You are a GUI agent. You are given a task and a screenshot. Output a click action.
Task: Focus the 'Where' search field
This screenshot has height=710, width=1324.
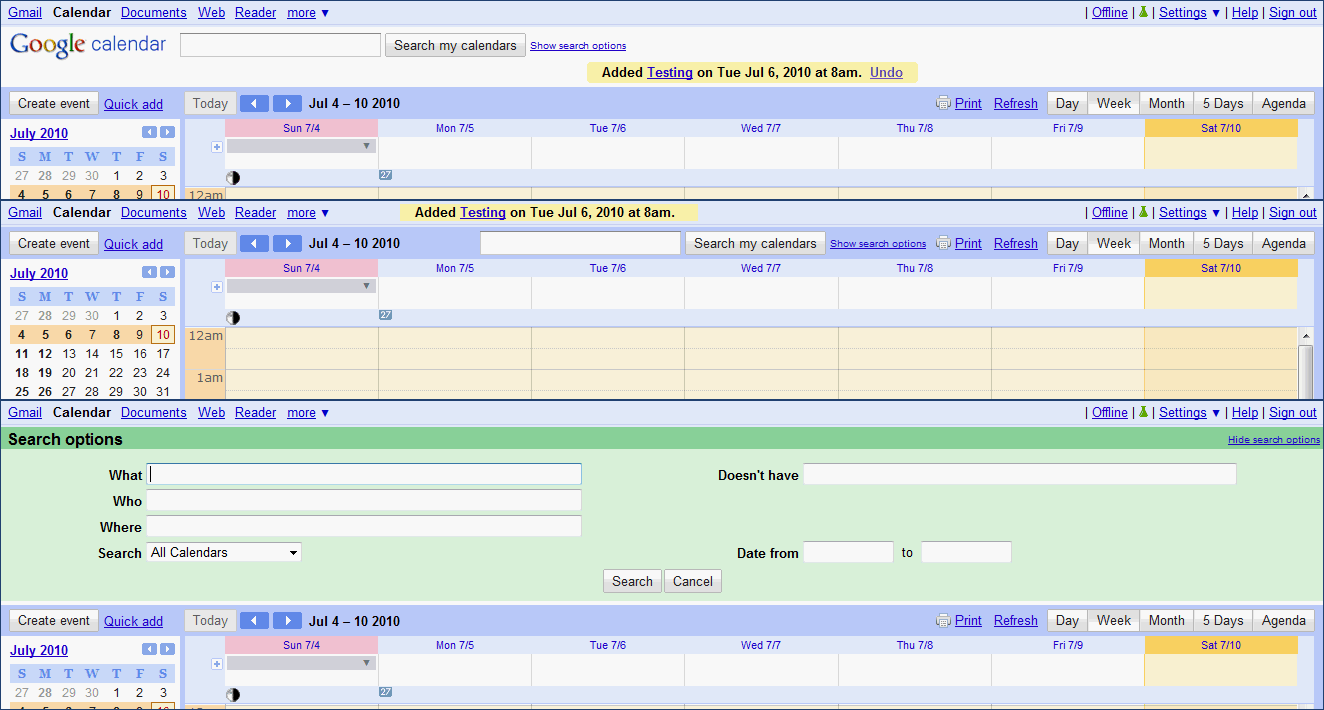(364, 526)
